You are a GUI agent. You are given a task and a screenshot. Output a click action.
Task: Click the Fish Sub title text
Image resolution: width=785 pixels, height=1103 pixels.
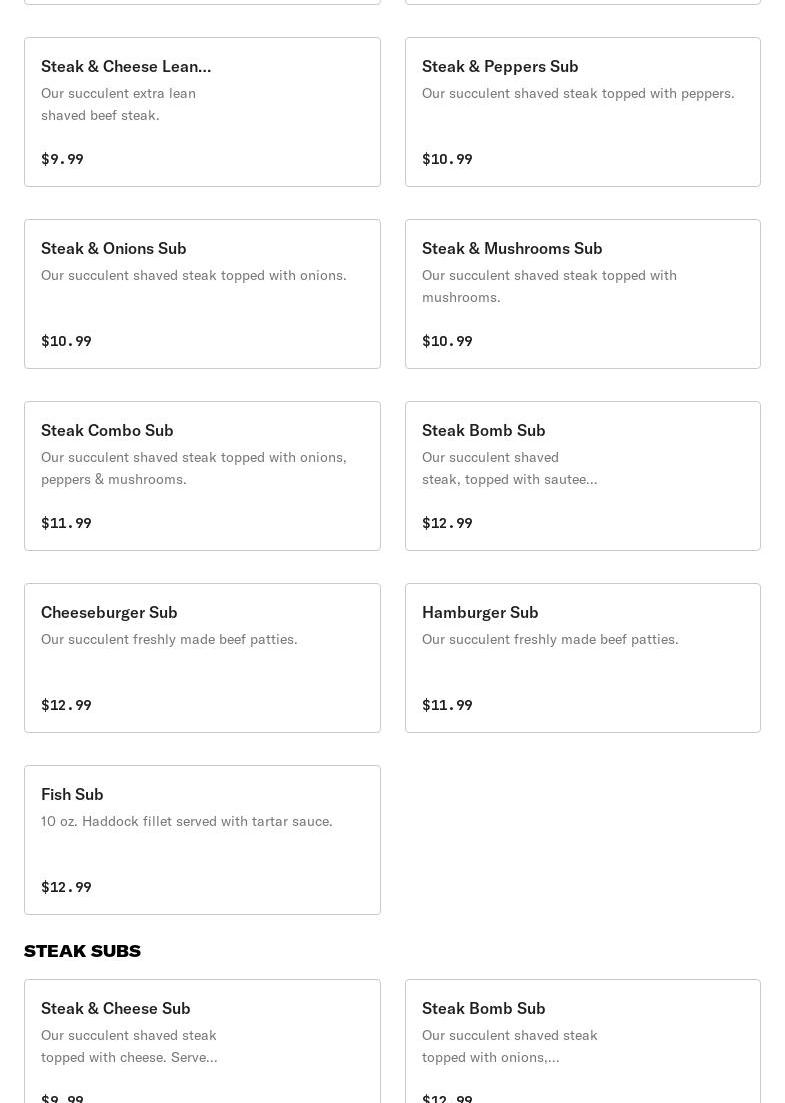point(72,794)
